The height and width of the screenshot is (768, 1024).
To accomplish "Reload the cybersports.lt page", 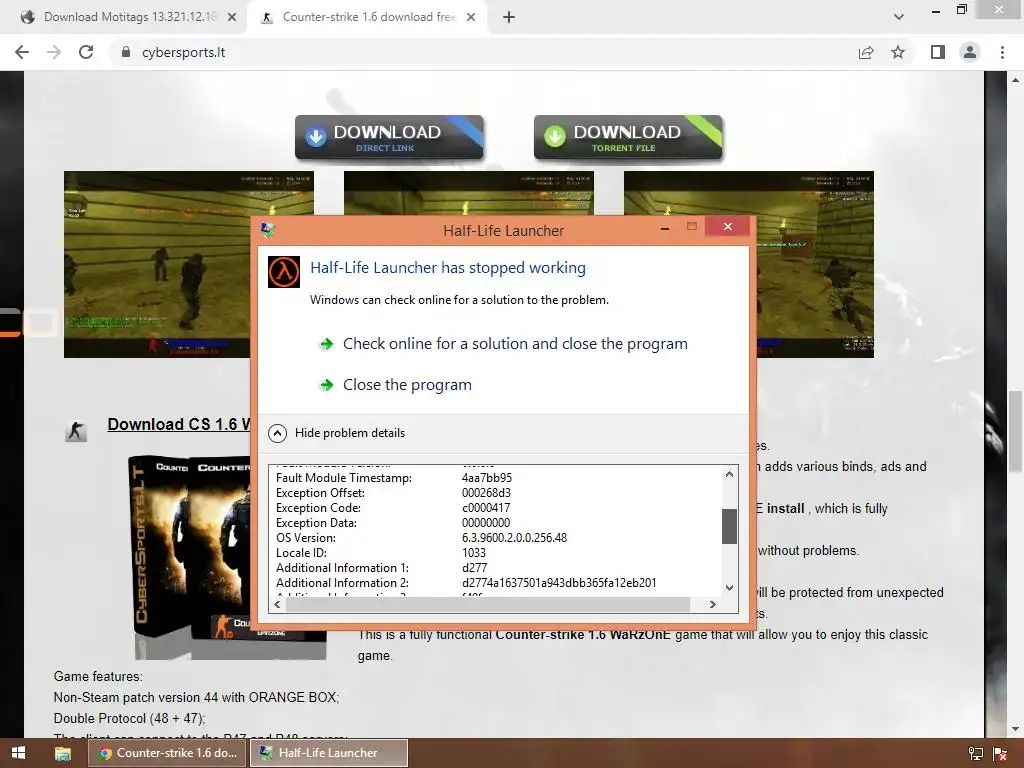I will click(86, 52).
